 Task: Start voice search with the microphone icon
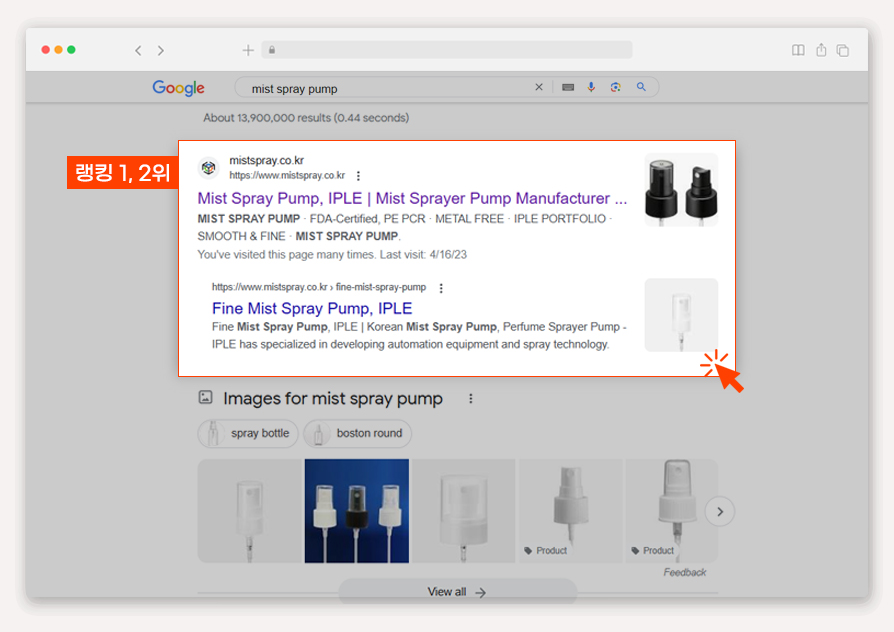pos(591,87)
